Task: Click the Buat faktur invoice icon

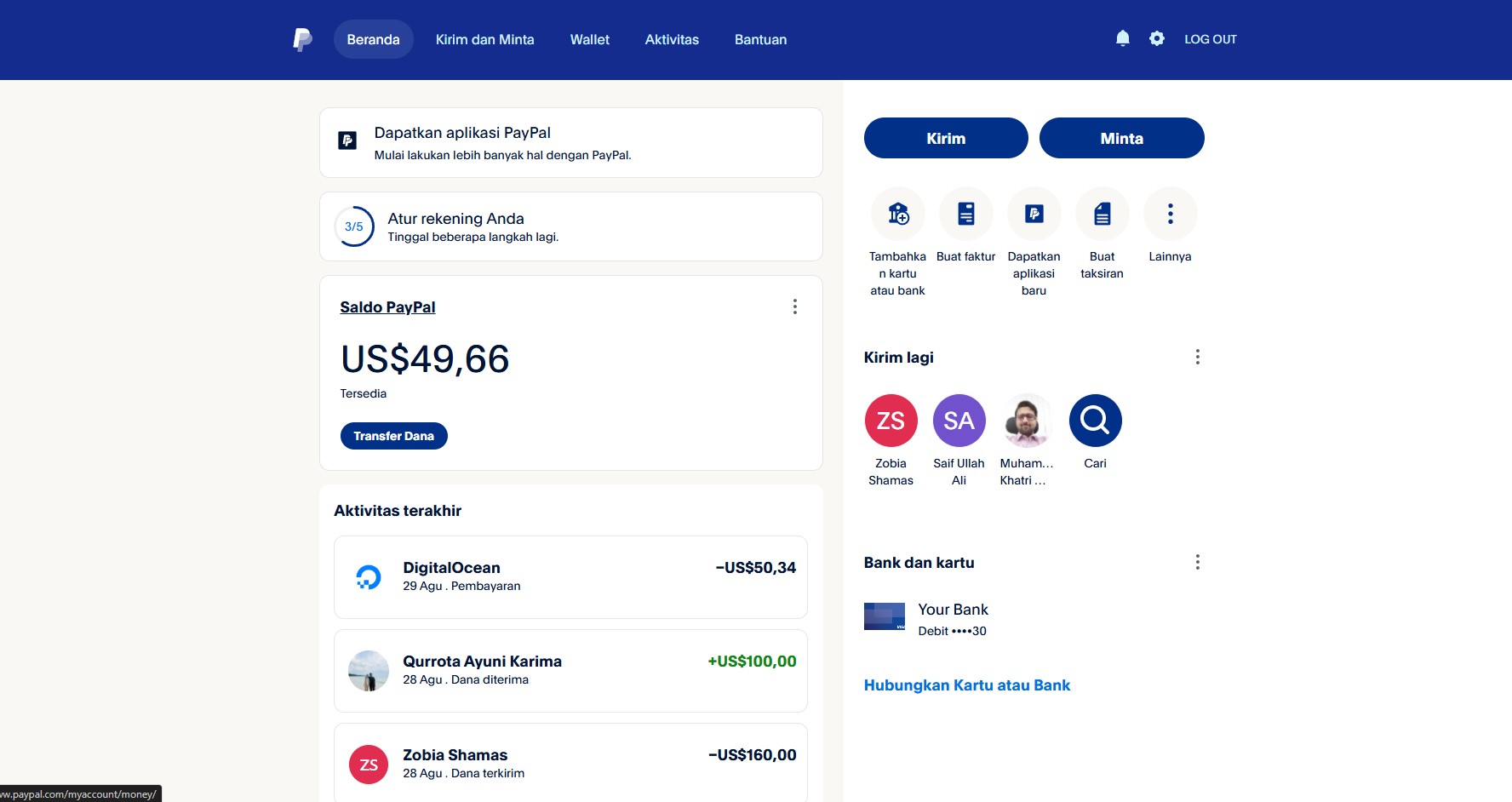Action: click(965, 214)
